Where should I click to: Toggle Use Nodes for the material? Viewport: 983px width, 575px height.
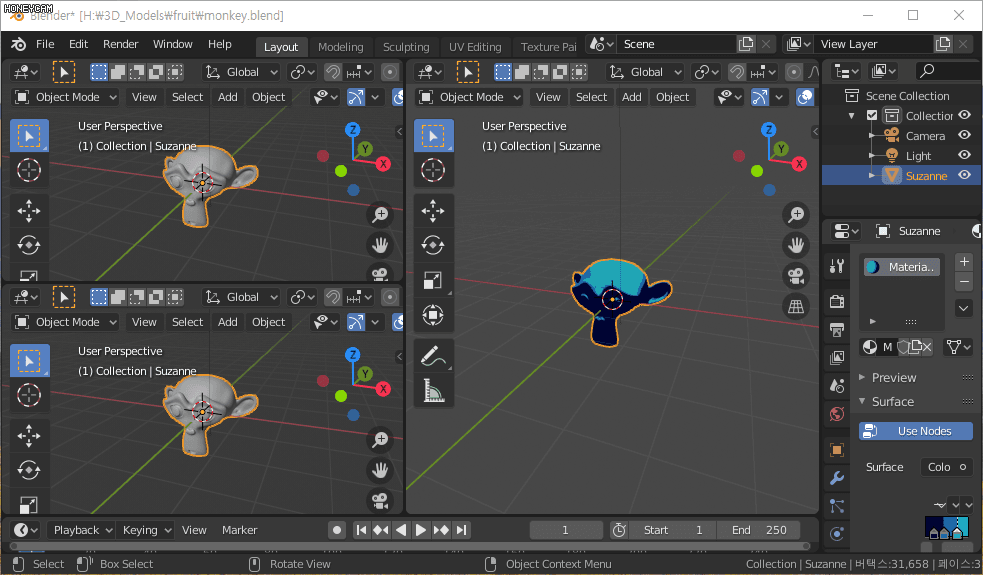click(916, 431)
